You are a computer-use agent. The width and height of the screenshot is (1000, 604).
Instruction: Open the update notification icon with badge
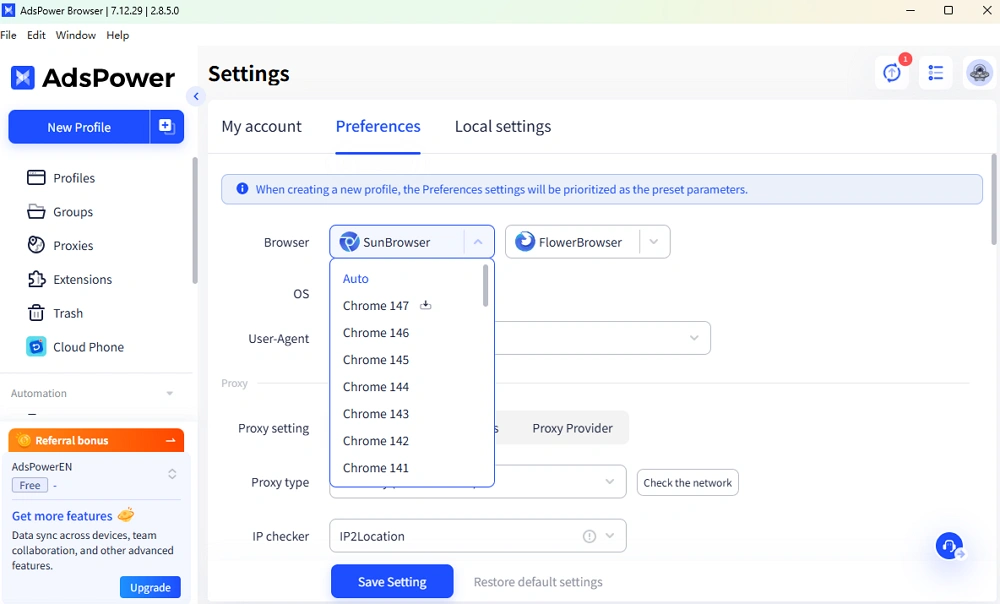(892, 73)
